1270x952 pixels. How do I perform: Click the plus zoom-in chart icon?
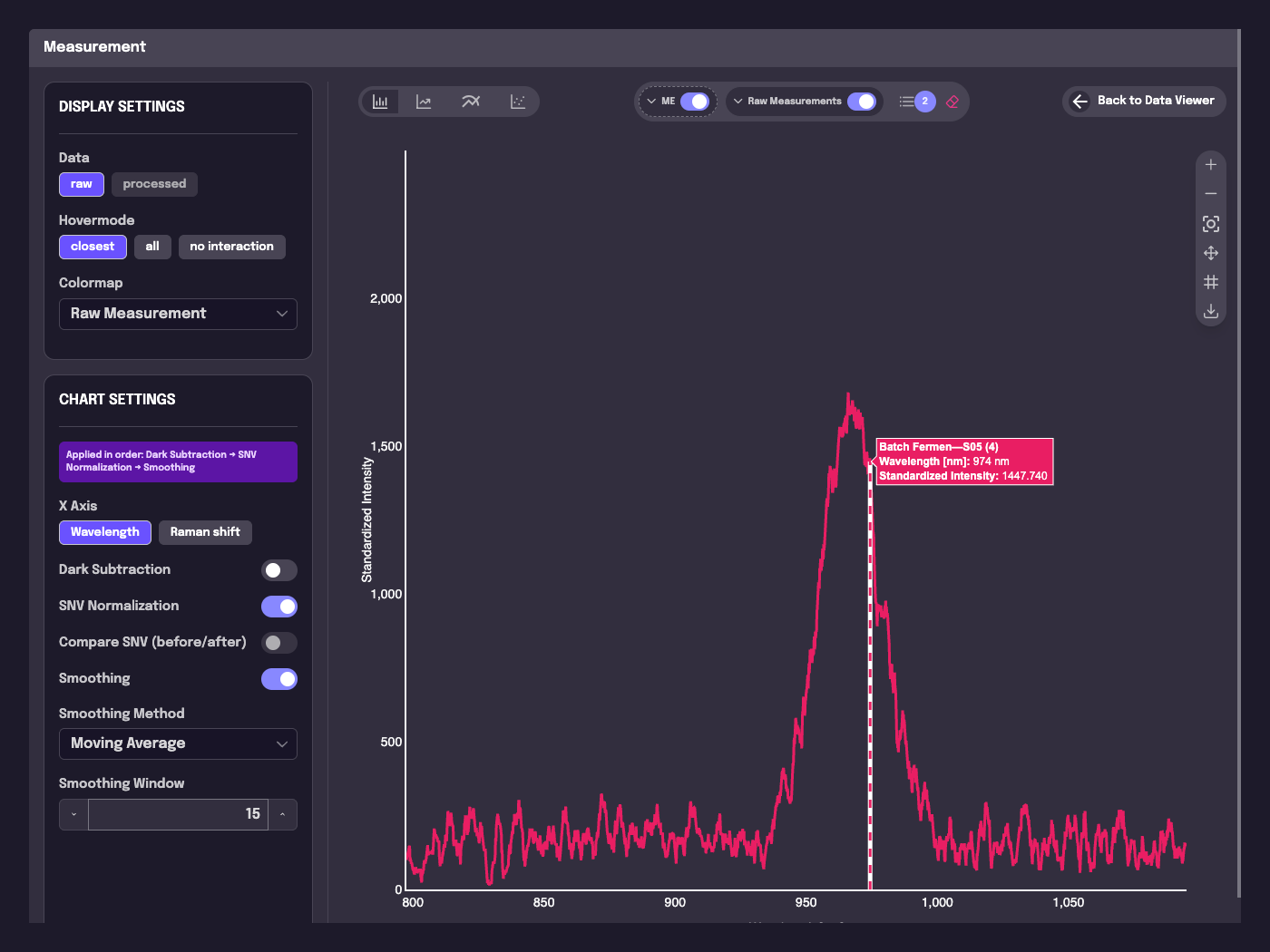click(1211, 165)
